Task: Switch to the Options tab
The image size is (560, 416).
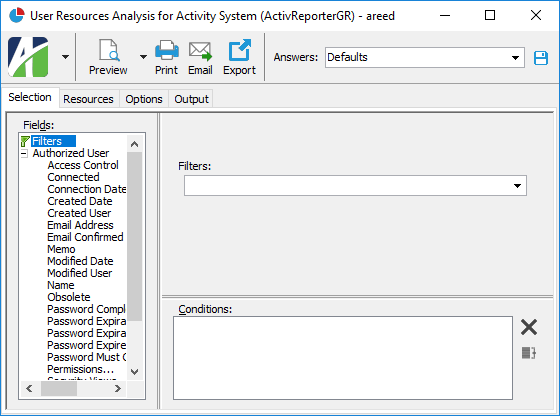Action: [x=144, y=99]
